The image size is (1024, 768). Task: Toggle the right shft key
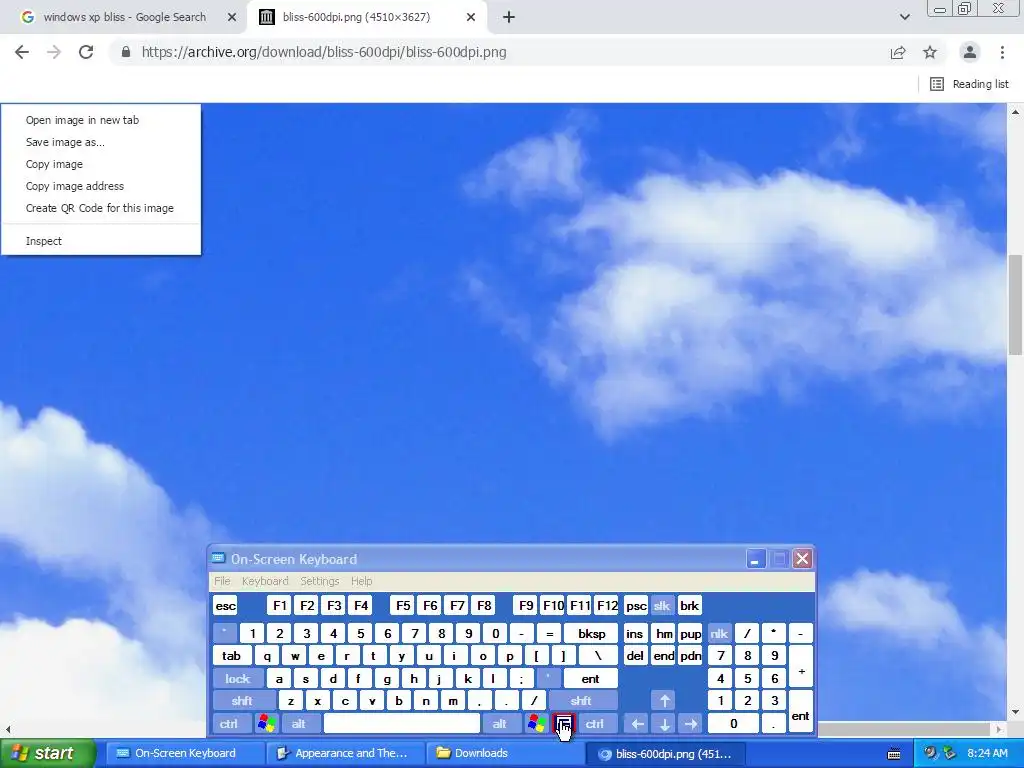tap(581, 701)
